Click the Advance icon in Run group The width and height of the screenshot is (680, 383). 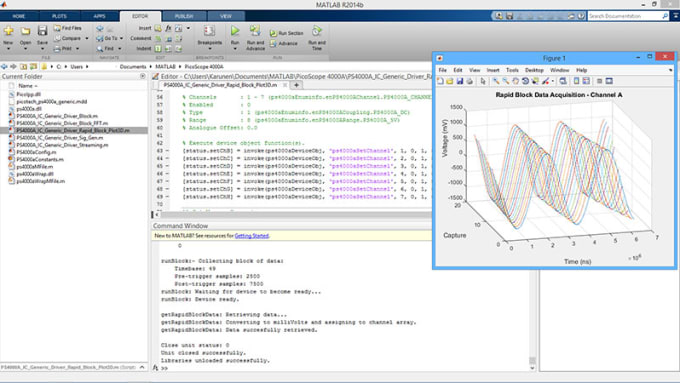click(x=273, y=43)
